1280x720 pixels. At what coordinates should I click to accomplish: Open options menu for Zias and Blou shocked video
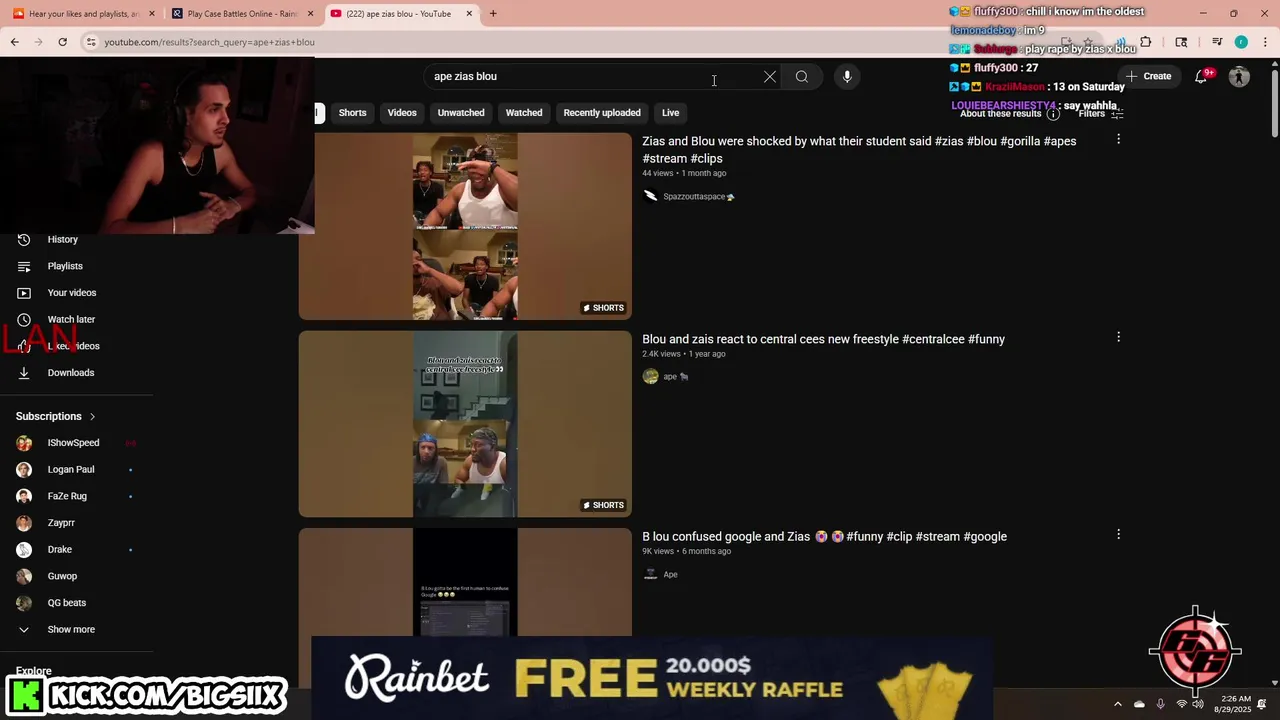click(1118, 140)
